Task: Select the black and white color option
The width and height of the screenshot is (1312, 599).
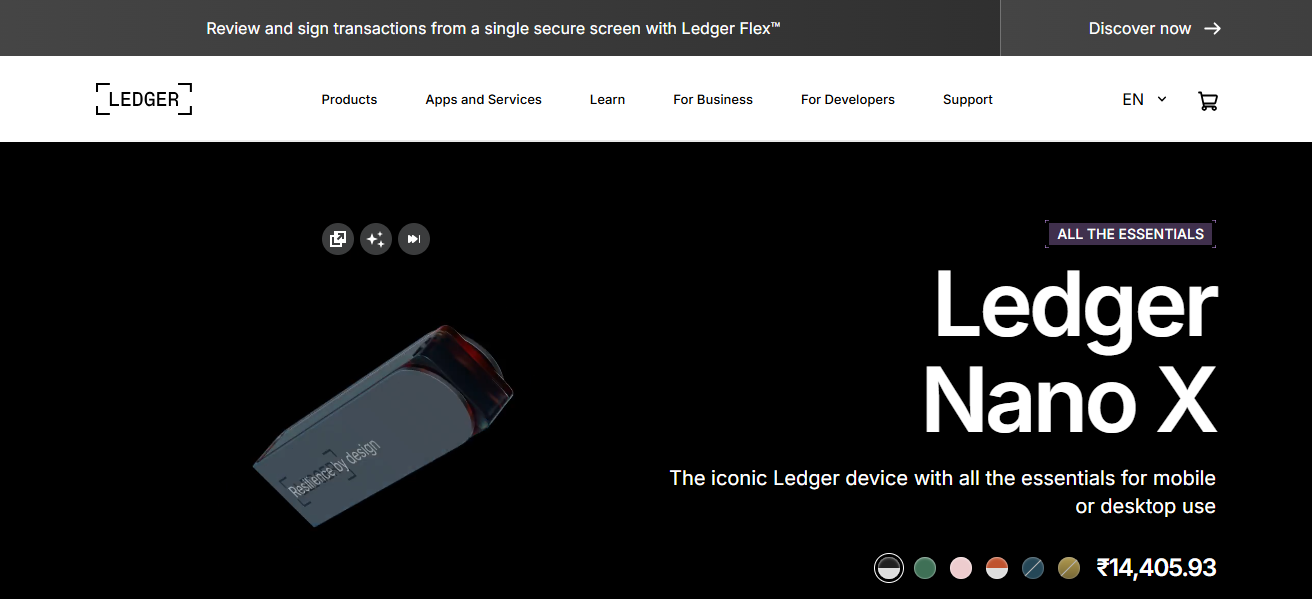Action: pos(888,568)
